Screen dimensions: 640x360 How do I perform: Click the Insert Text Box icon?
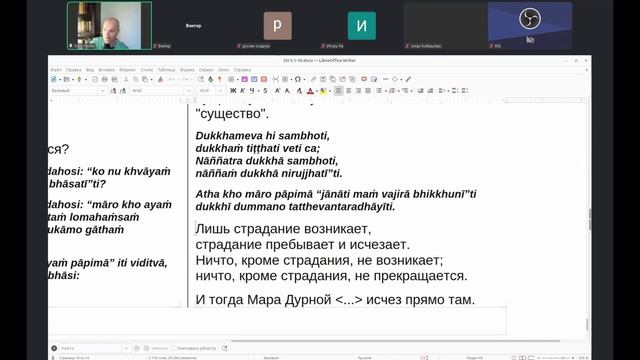point(264,79)
